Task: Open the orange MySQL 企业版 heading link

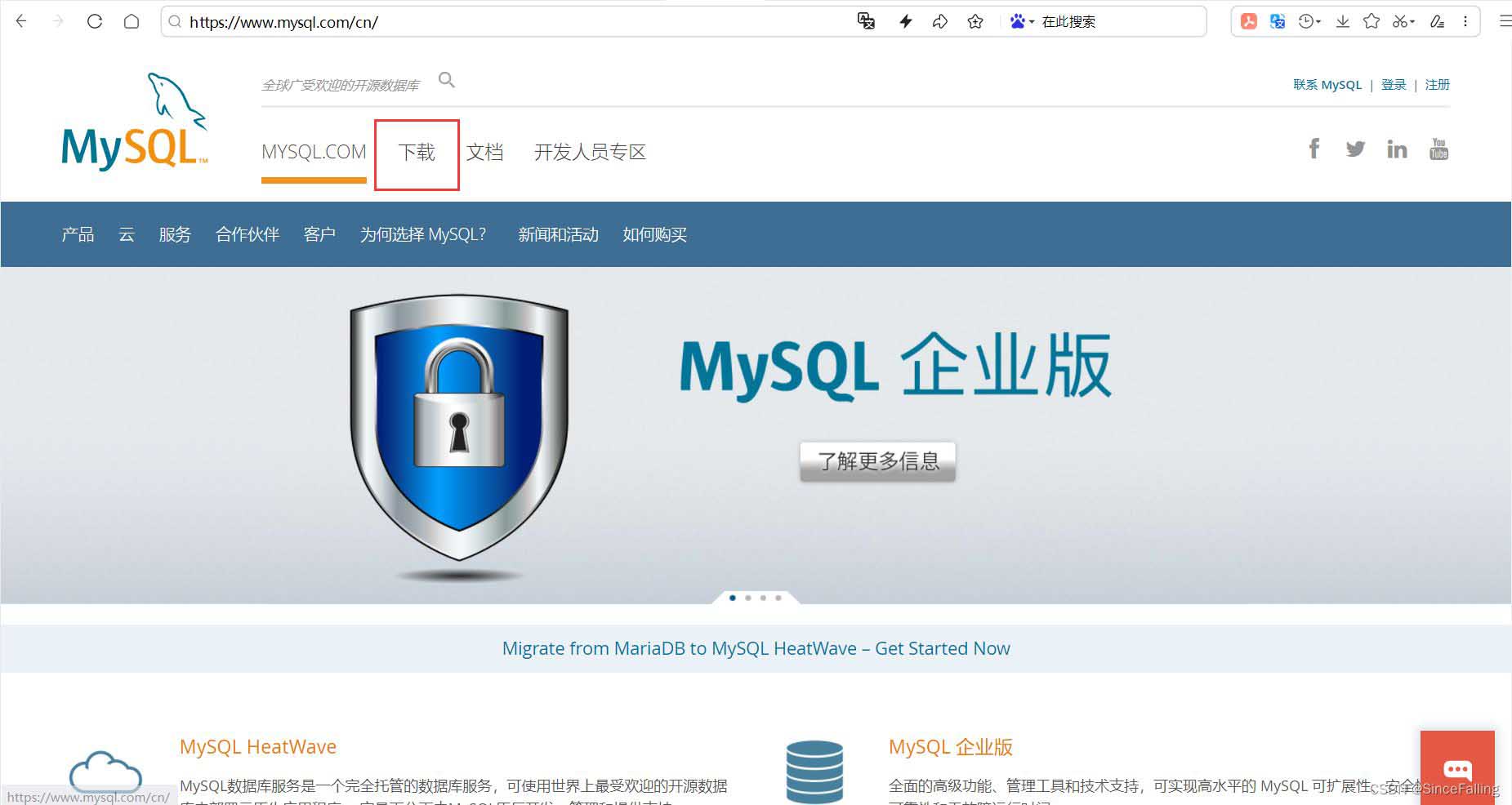Action: pyautogui.click(x=951, y=747)
